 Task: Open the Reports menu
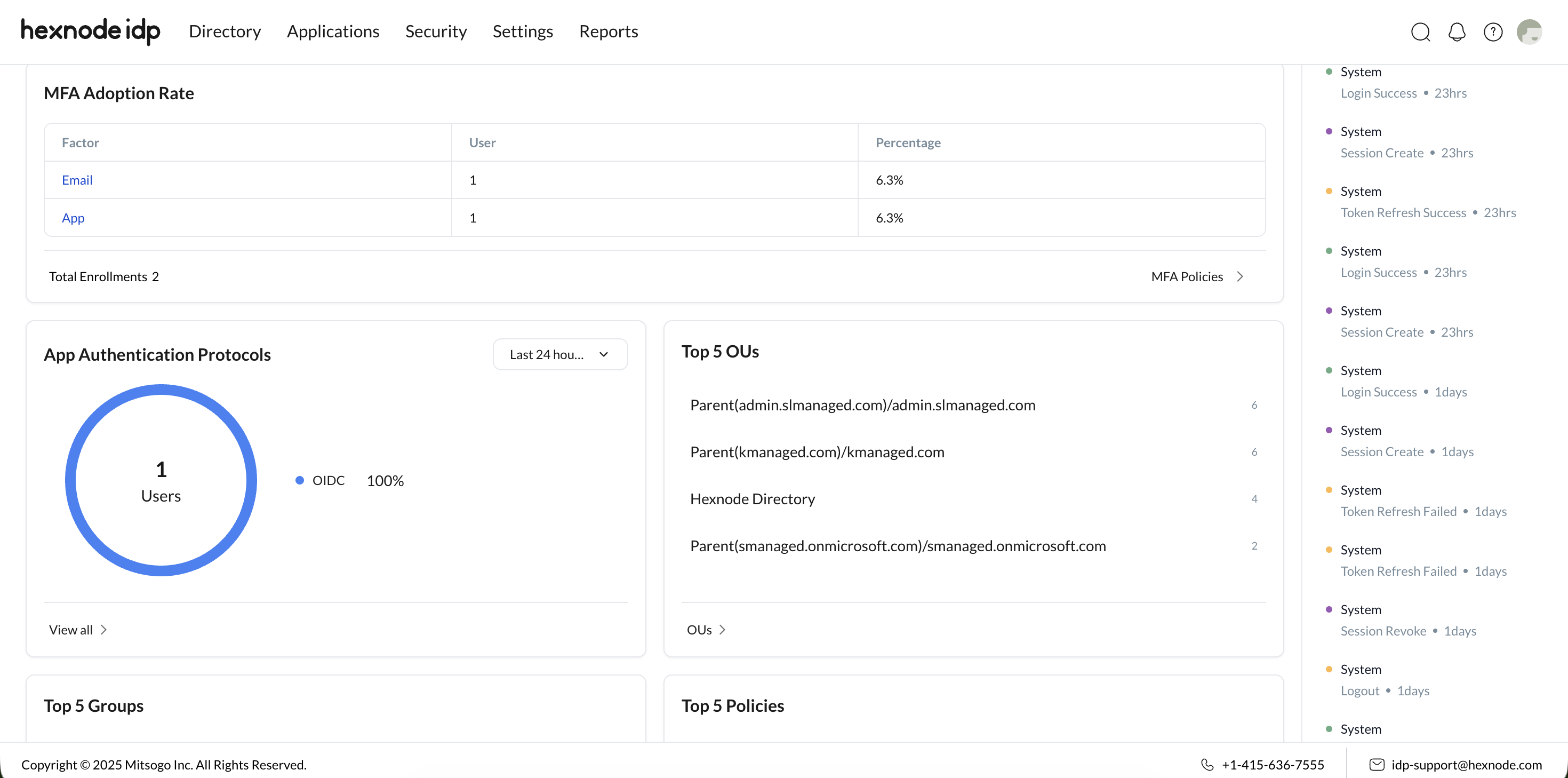tap(608, 31)
